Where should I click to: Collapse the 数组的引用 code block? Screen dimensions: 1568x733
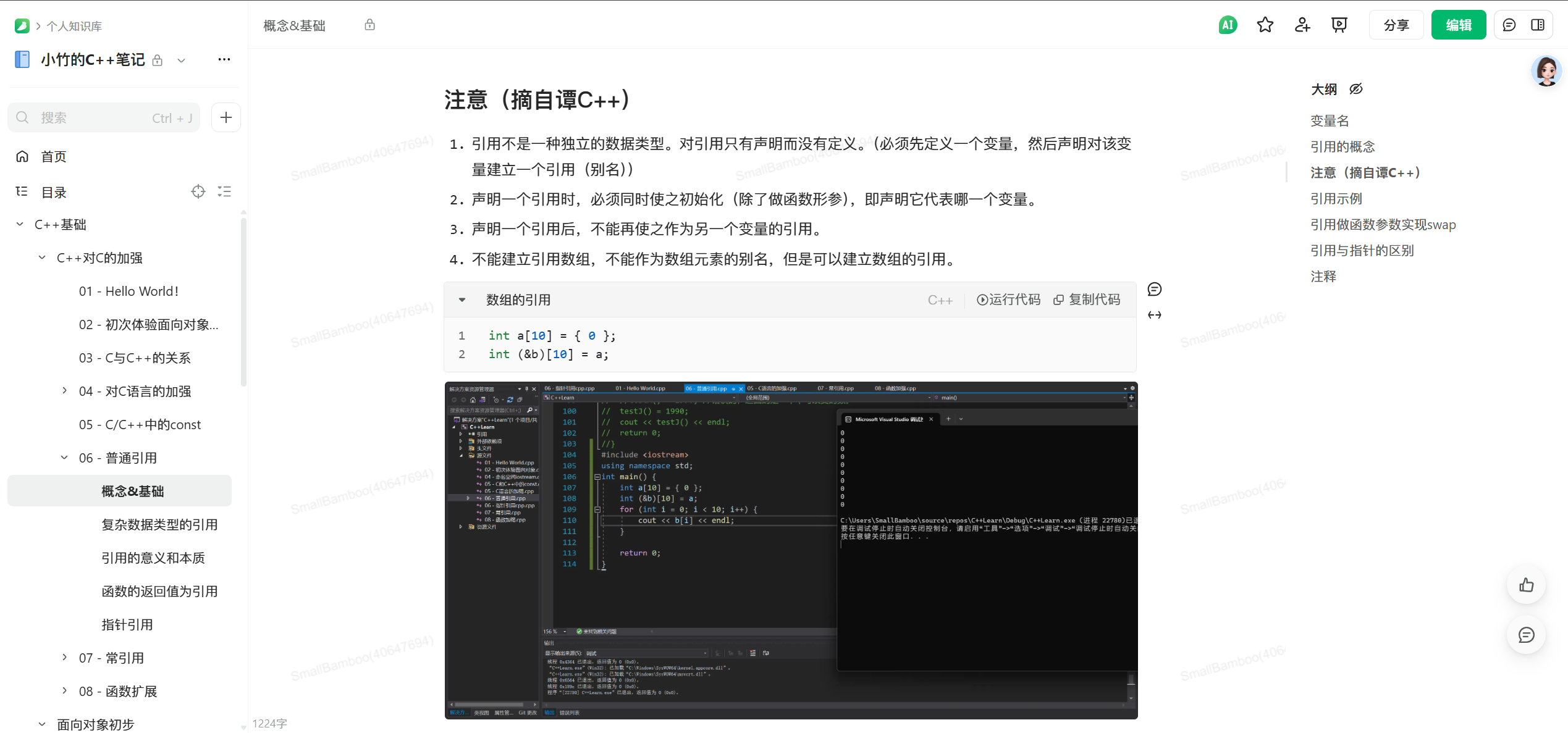pos(462,300)
